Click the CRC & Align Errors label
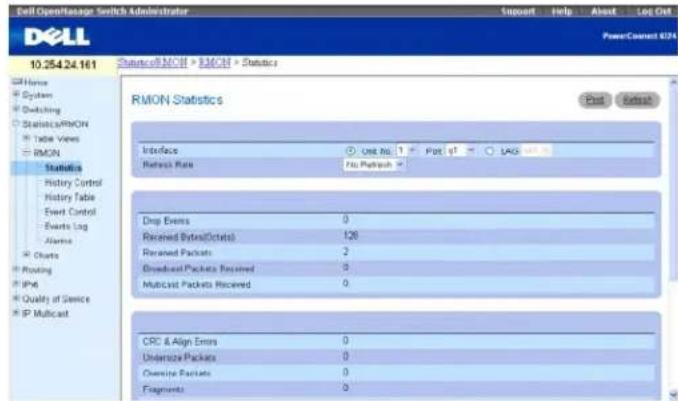The image size is (678, 401). click(x=180, y=342)
